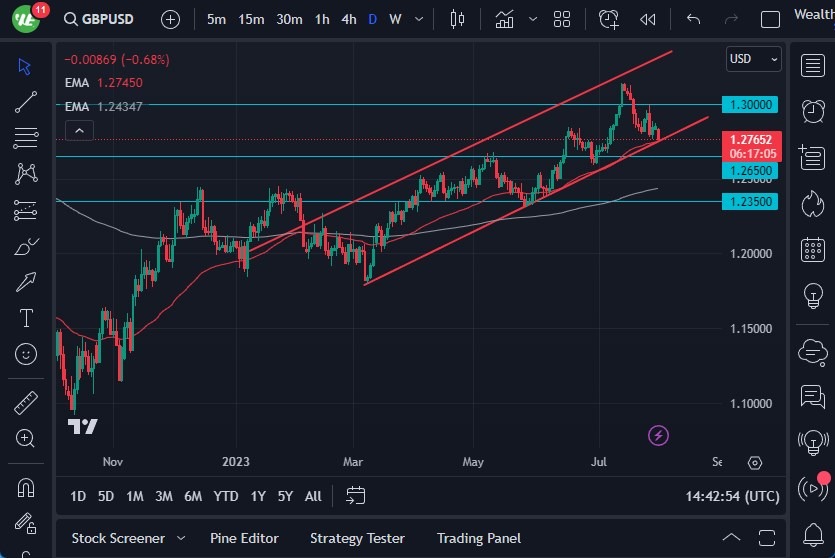Toggle lock all drawing tools
Screen dimensions: 835x558
(x=26, y=524)
